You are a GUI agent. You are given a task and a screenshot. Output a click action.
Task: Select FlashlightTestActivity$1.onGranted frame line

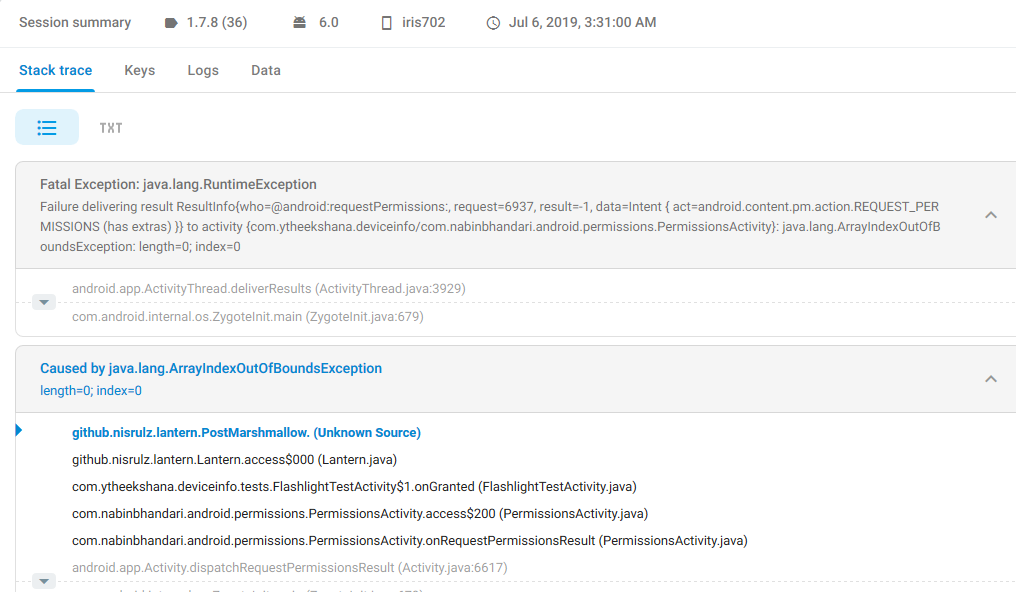point(354,486)
